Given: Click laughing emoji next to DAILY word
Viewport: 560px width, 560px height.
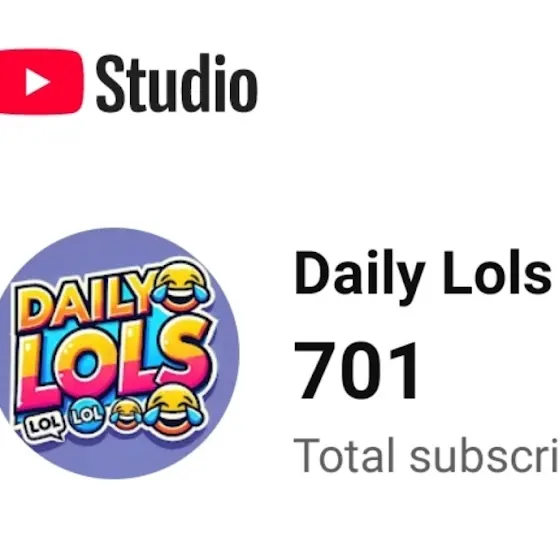Looking at the screenshot, I should [181, 286].
